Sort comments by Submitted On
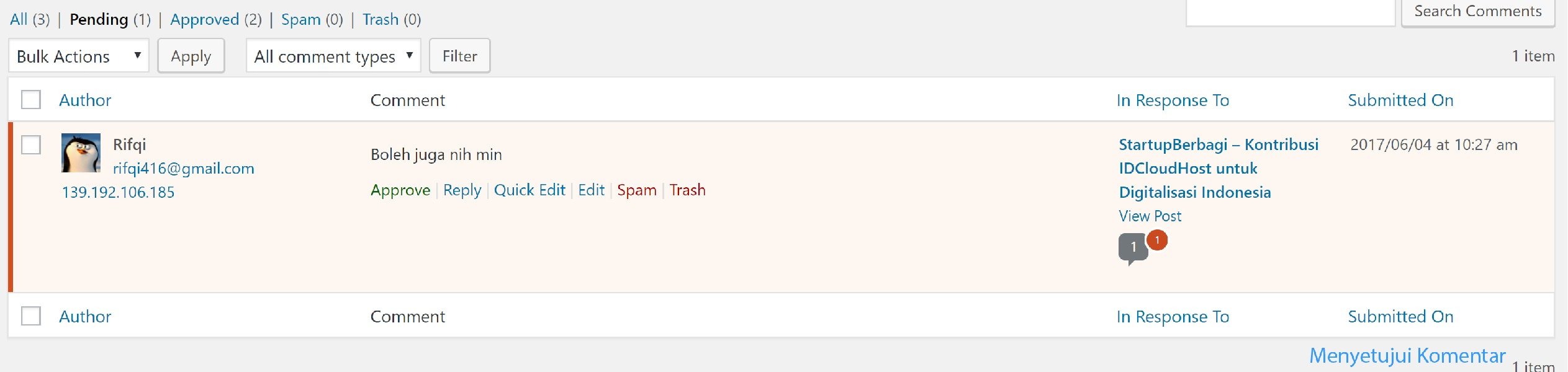The height and width of the screenshot is (372, 1568). (x=1400, y=100)
